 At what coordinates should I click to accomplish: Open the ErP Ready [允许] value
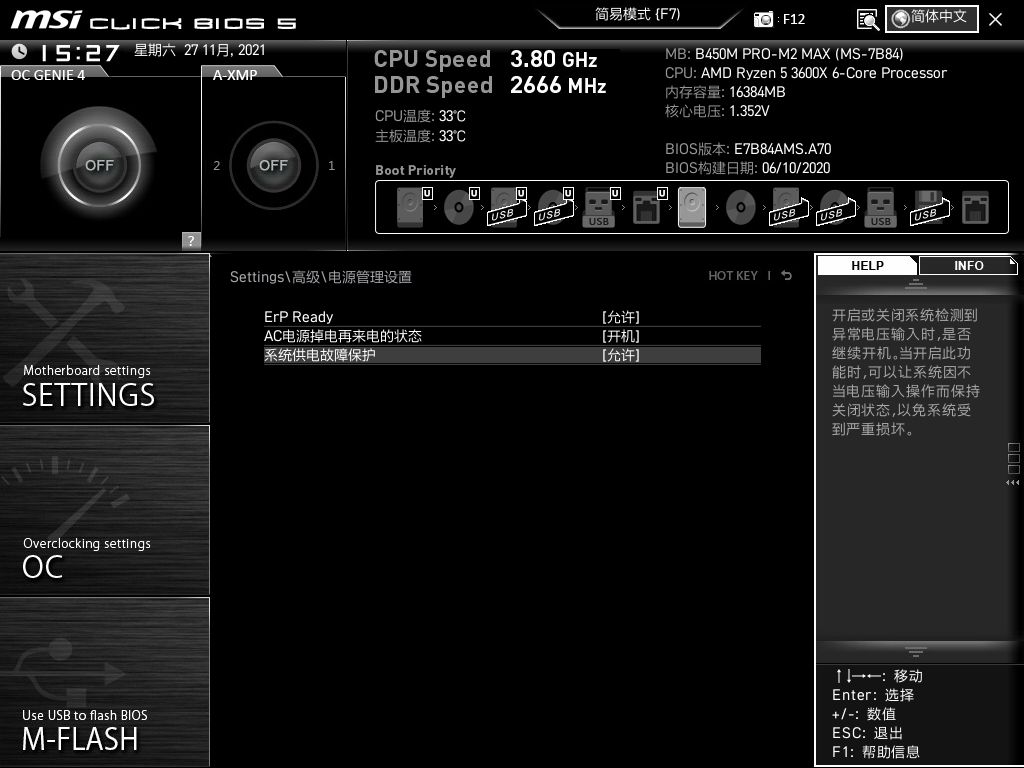(620, 317)
